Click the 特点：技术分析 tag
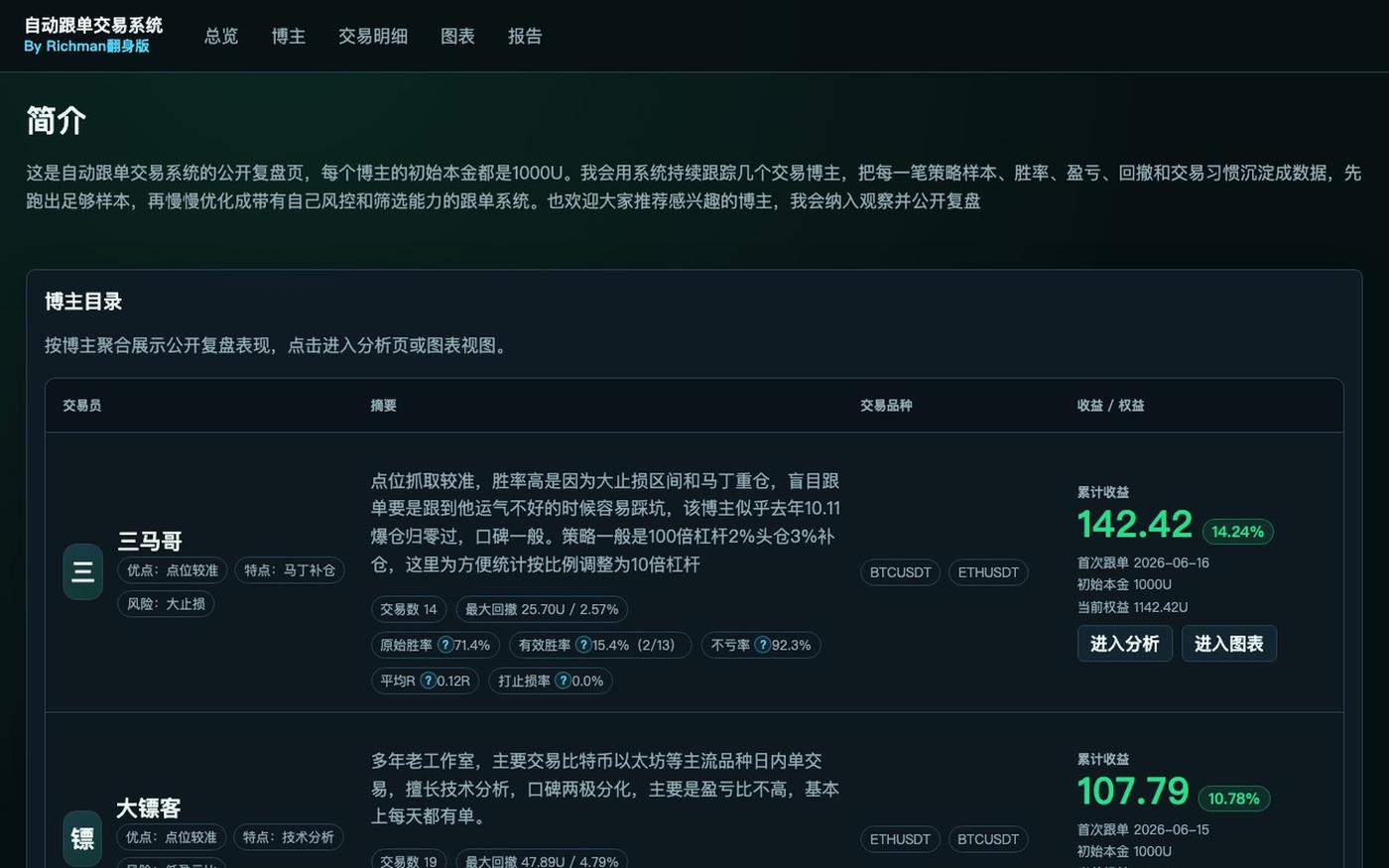Viewport: 1389px width, 868px height. coord(289,837)
